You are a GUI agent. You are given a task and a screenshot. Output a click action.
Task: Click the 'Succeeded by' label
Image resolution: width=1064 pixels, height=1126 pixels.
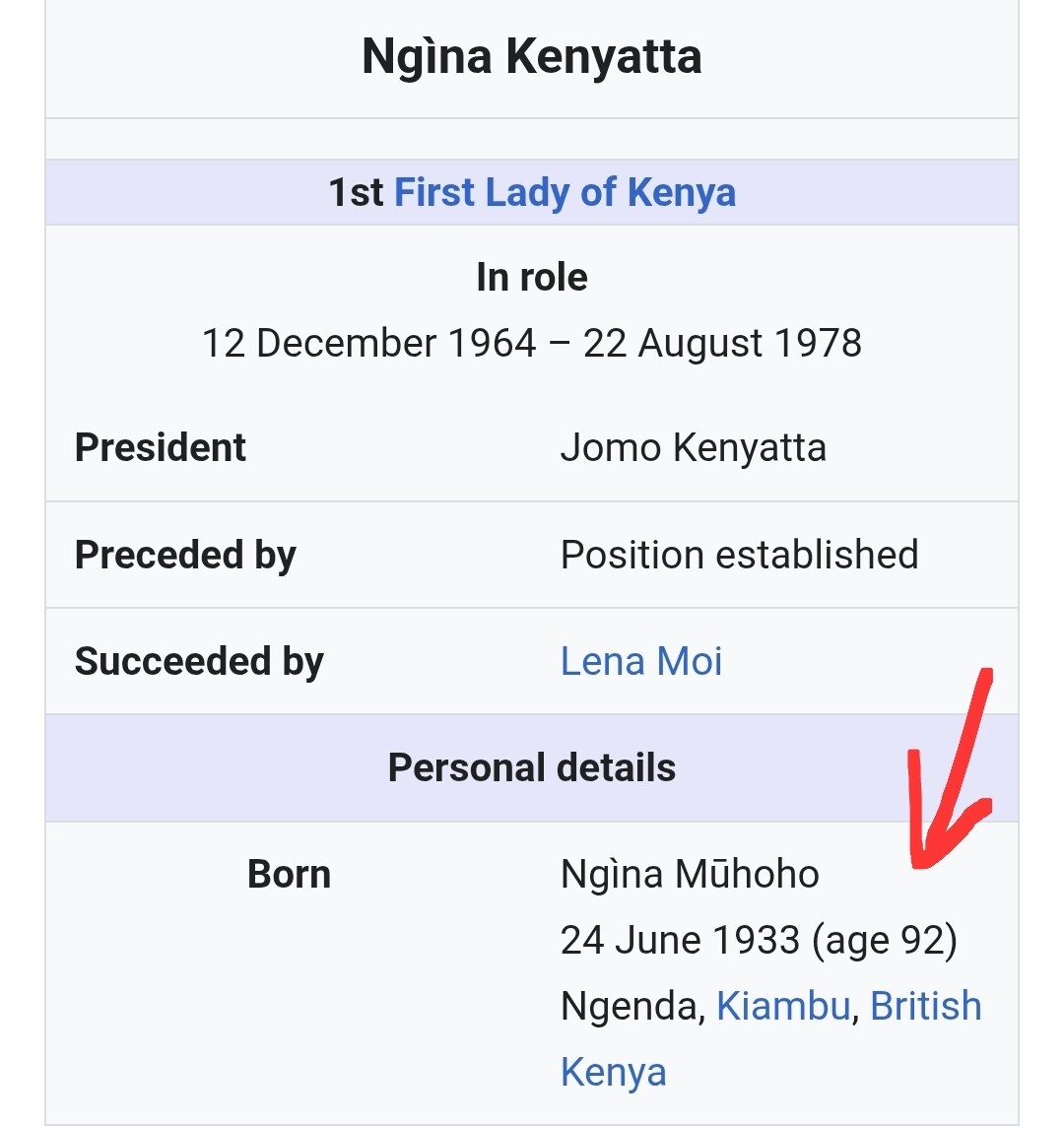[199, 661]
